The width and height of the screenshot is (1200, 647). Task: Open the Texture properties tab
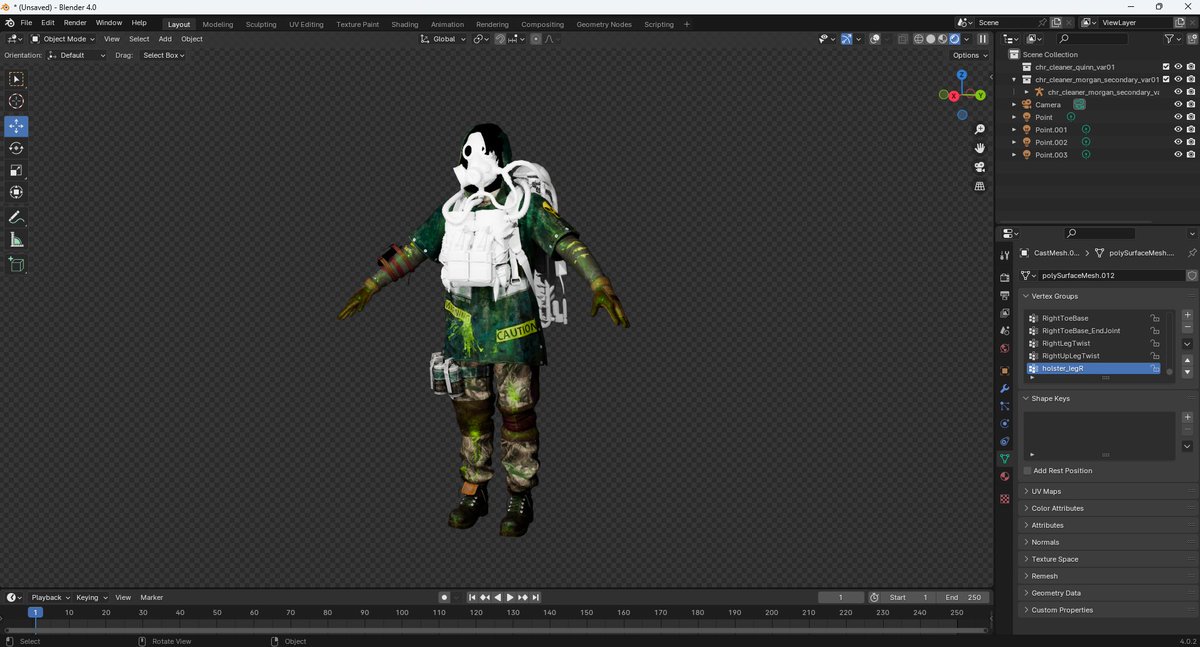tap(1005, 498)
